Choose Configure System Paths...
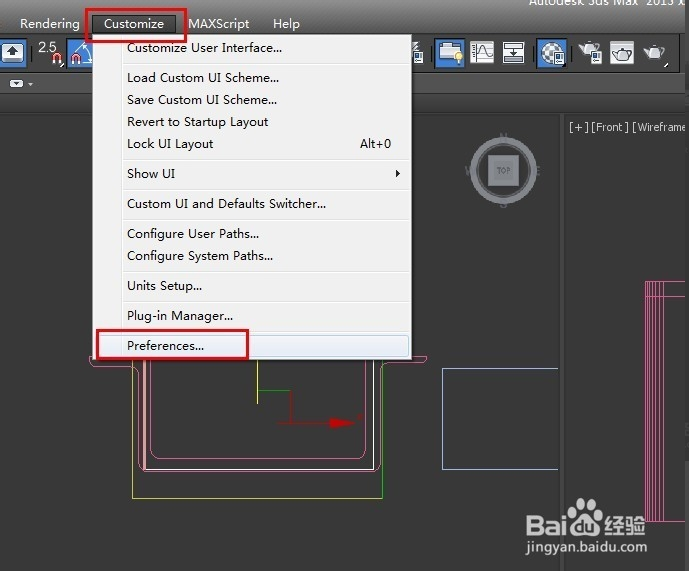Viewport: 689px width, 571px height. tap(252, 255)
